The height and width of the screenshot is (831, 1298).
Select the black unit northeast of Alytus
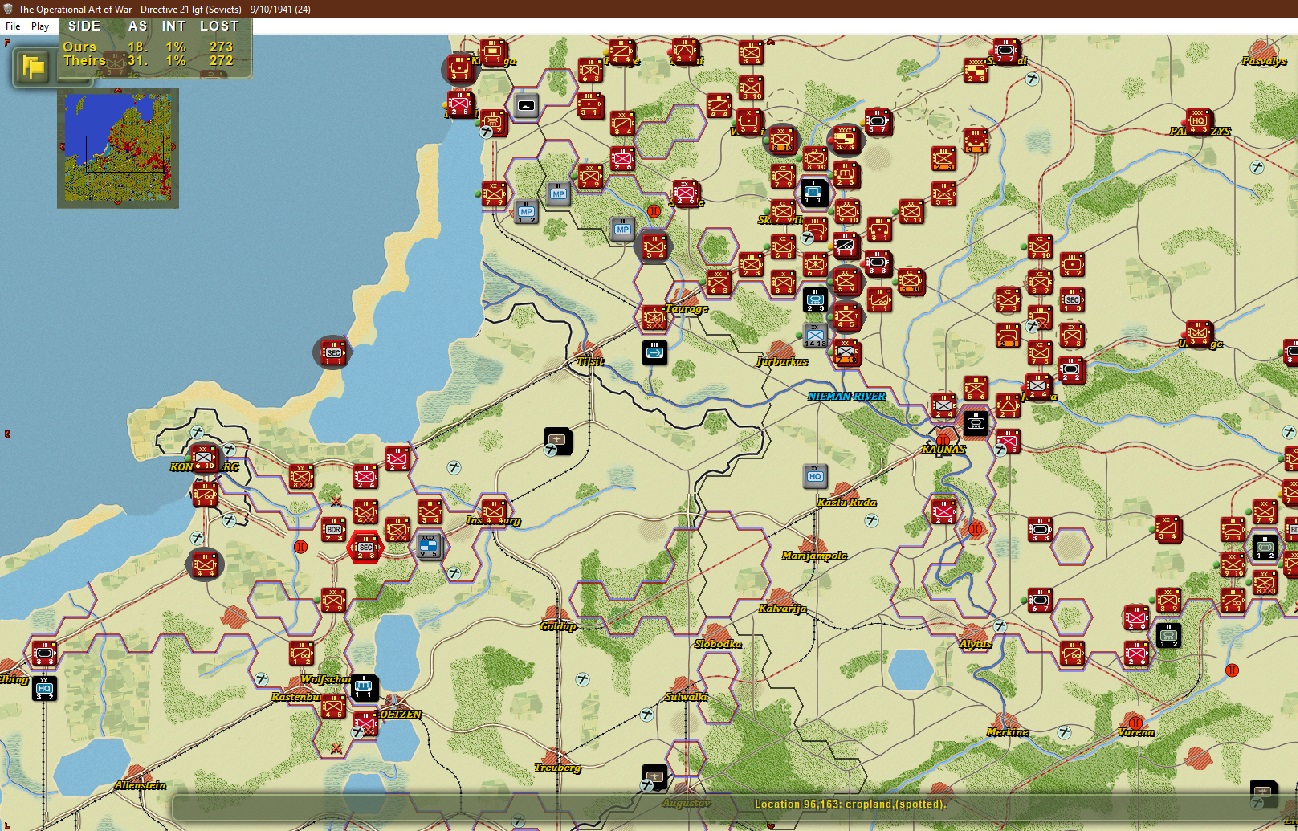[x=1167, y=635]
